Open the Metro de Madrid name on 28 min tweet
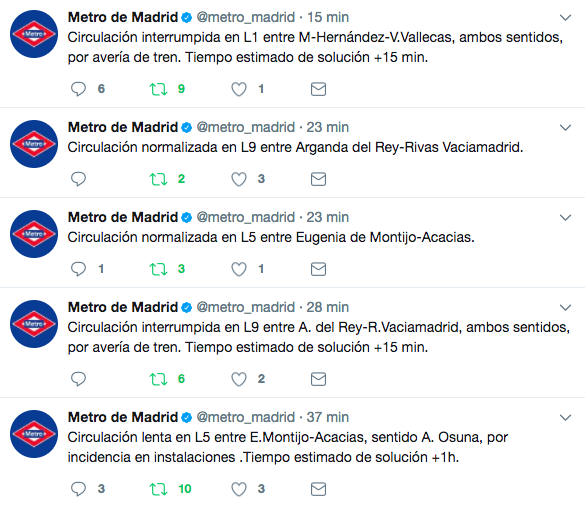 123,307
